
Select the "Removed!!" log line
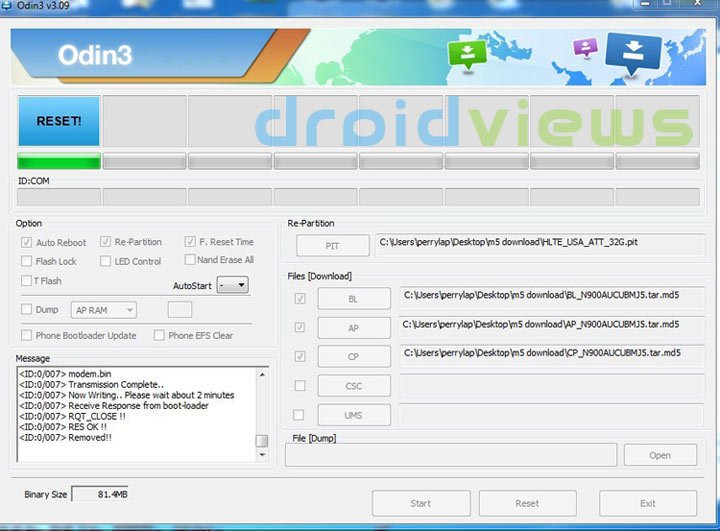click(65, 437)
